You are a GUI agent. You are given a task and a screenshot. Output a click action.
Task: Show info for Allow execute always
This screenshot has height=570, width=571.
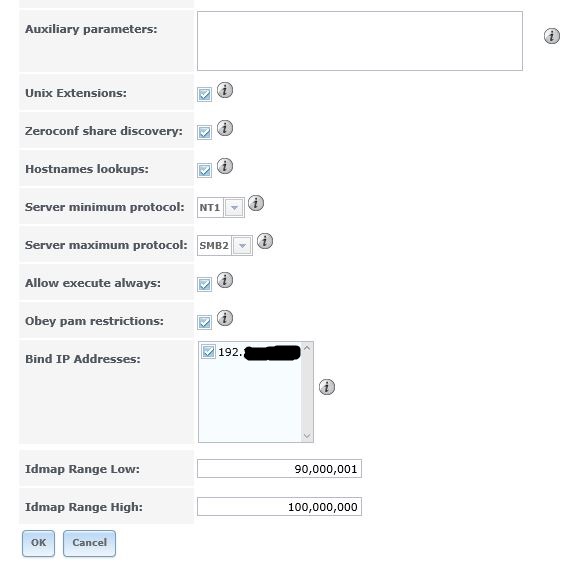coord(225,280)
